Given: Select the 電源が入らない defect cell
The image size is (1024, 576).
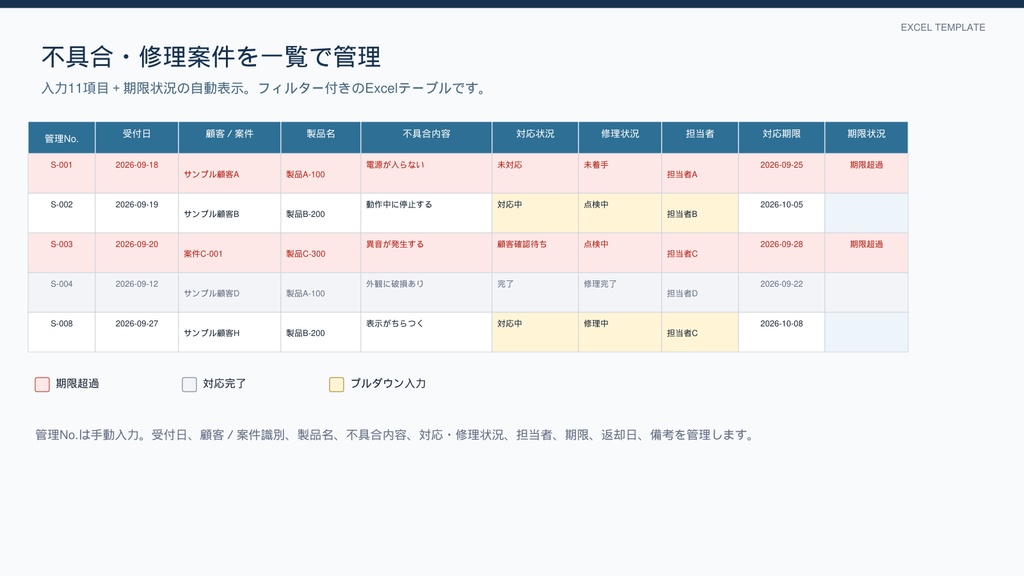Looking at the screenshot, I should [426, 174].
